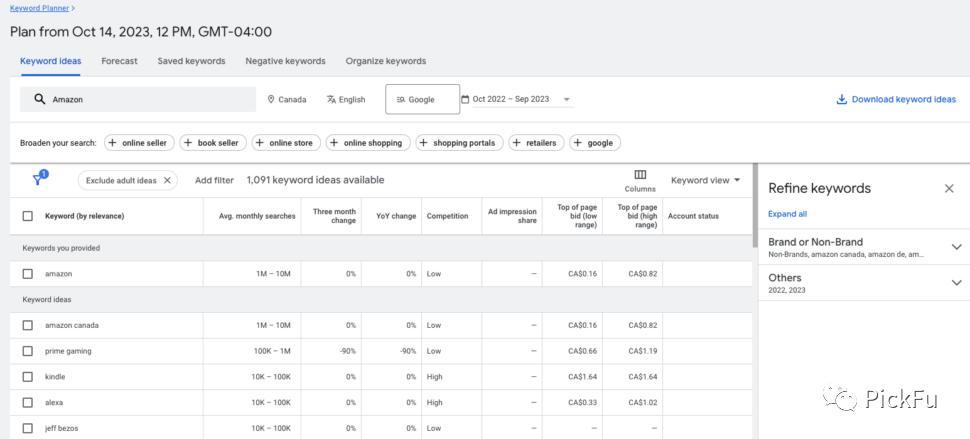Click the table vertical scrollbar
Image resolution: width=970 pixels, height=439 pixels.
(755, 206)
